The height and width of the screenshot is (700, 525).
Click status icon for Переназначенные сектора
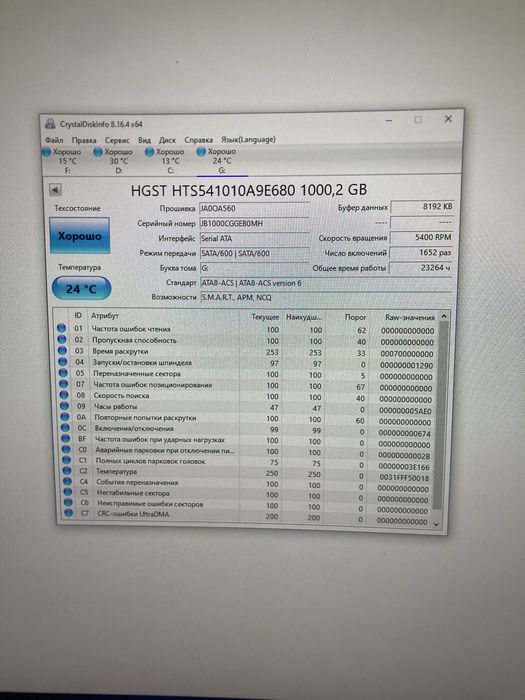(63, 372)
